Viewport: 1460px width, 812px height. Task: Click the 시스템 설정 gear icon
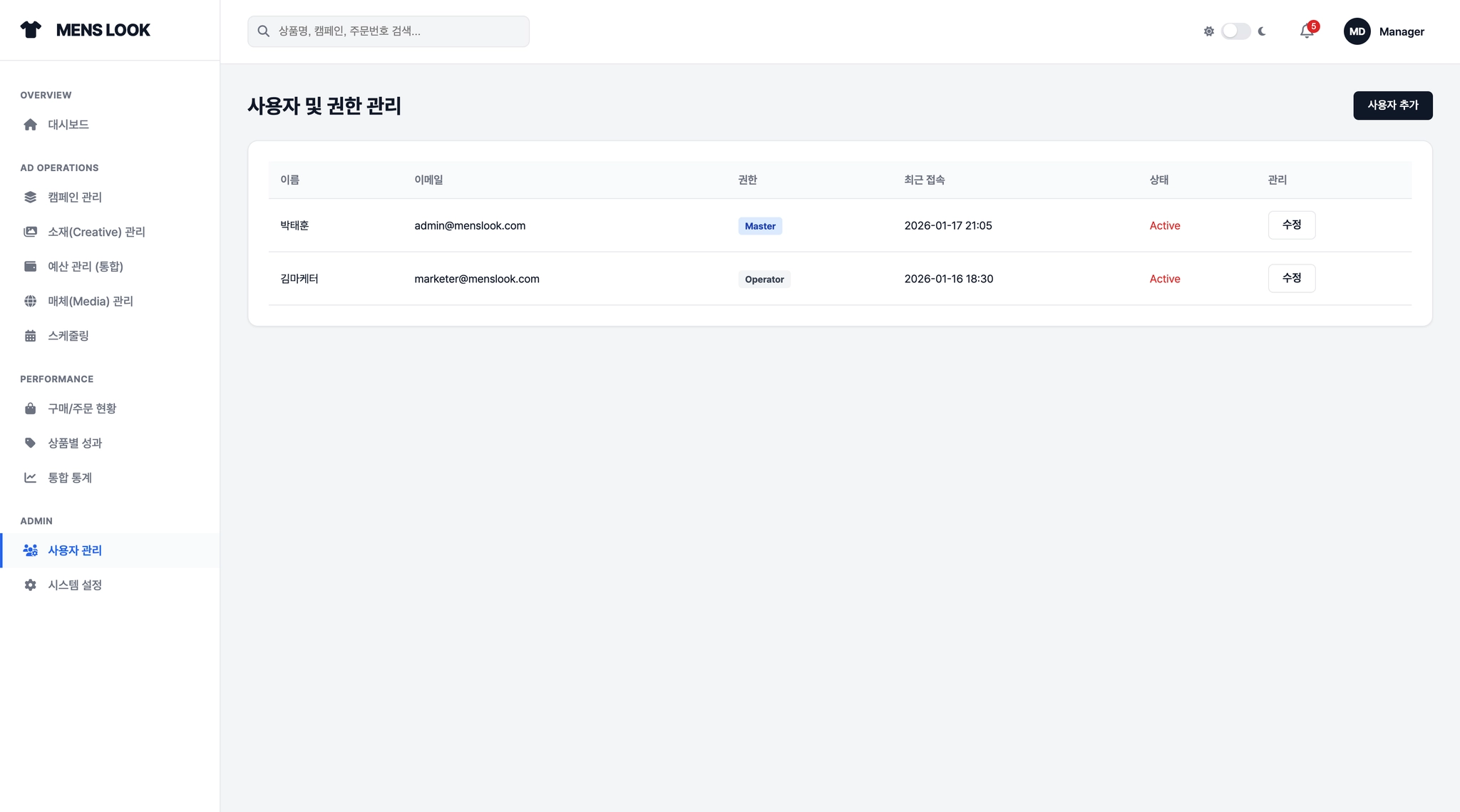(30, 585)
